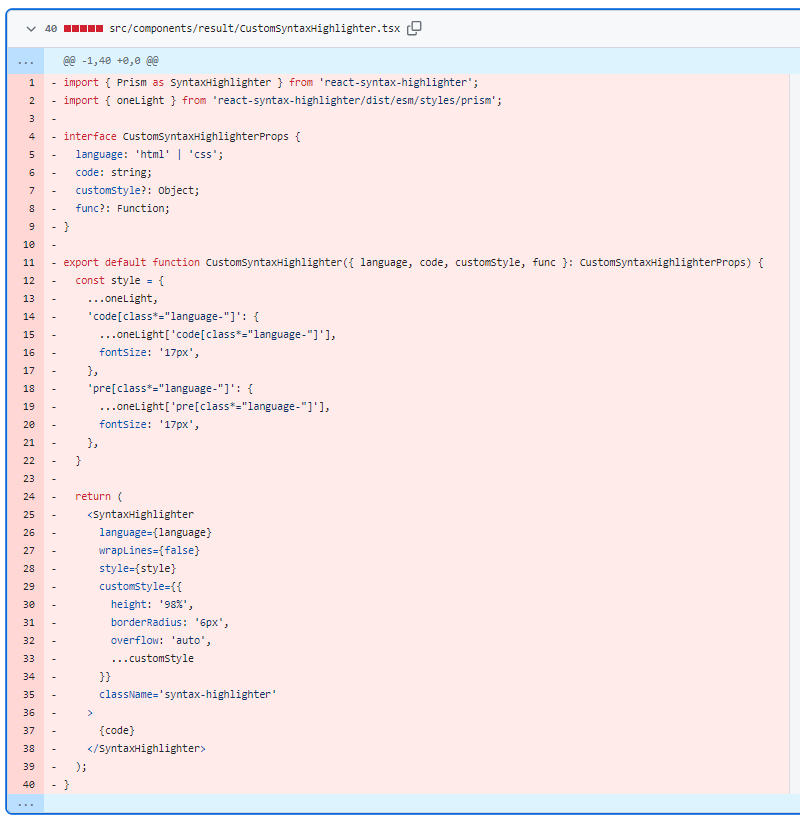Click line number 24 at return statement
The width and height of the screenshot is (800, 822).
[x=29, y=496]
